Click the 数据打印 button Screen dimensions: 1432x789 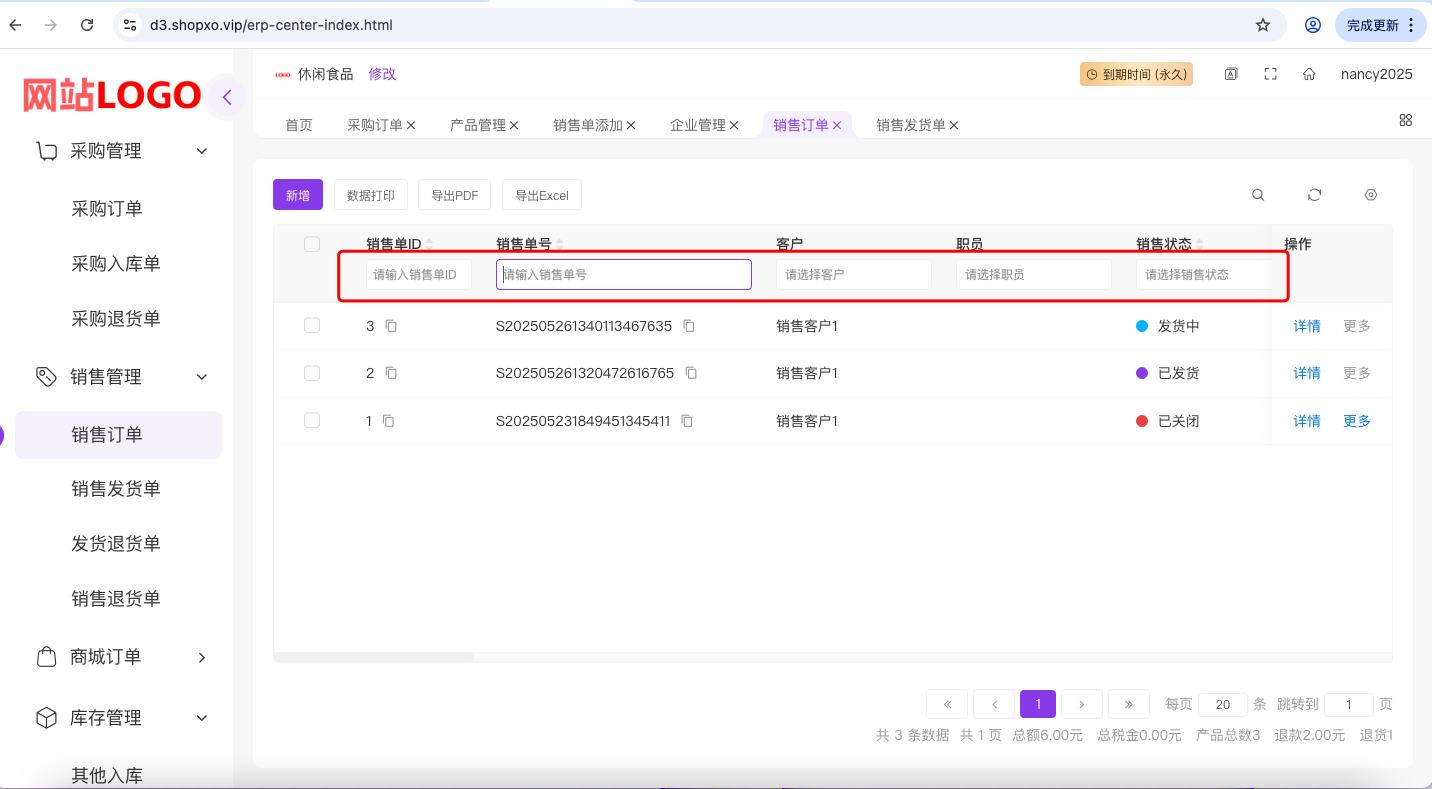click(x=371, y=195)
